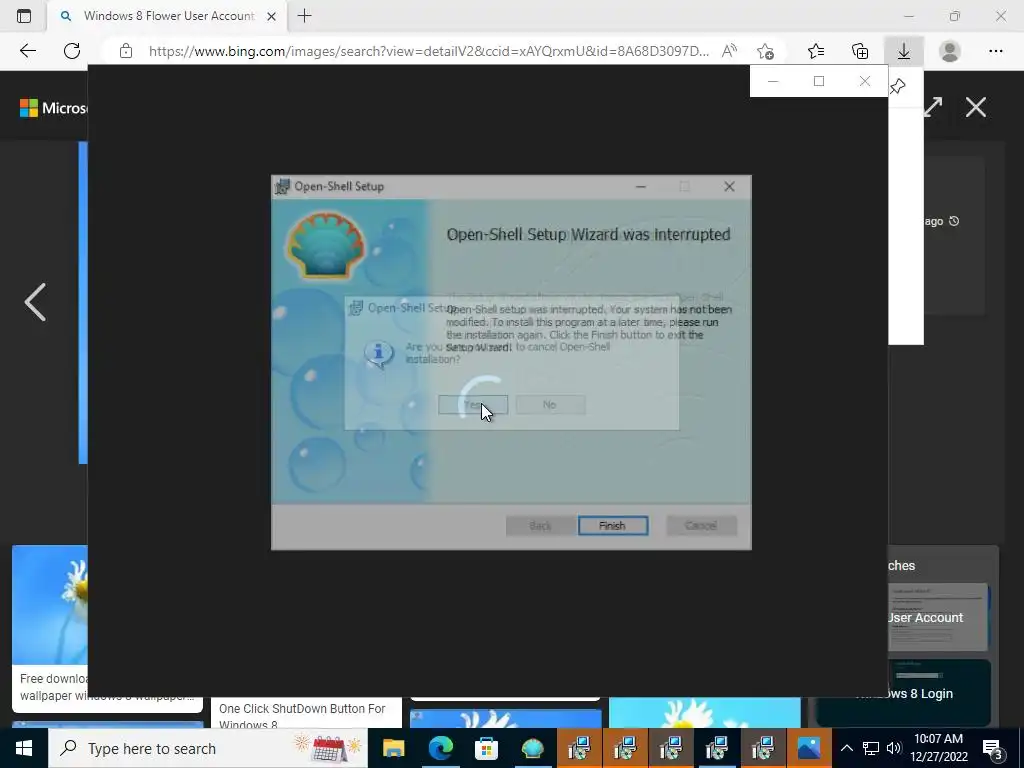
Task: Minimize the white overlay window control
Action: (x=773, y=81)
